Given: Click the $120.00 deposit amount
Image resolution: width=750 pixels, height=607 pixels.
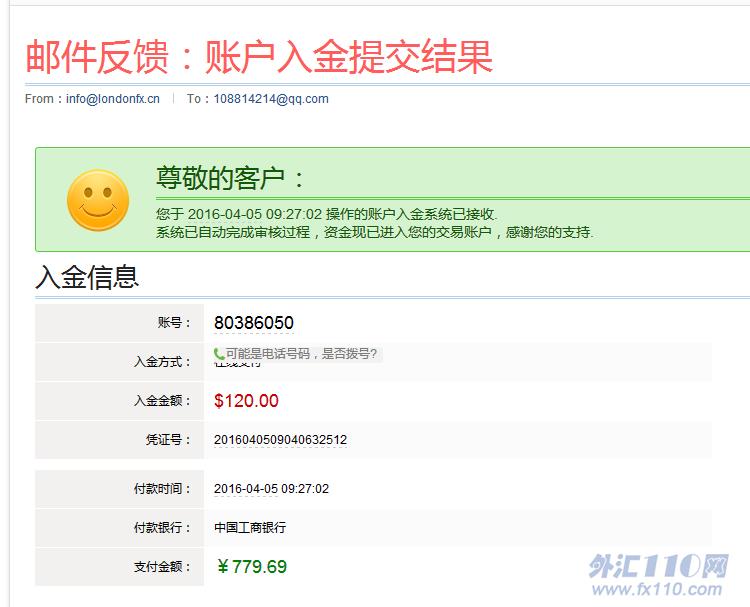Looking at the screenshot, I should [x=246, y=401].
